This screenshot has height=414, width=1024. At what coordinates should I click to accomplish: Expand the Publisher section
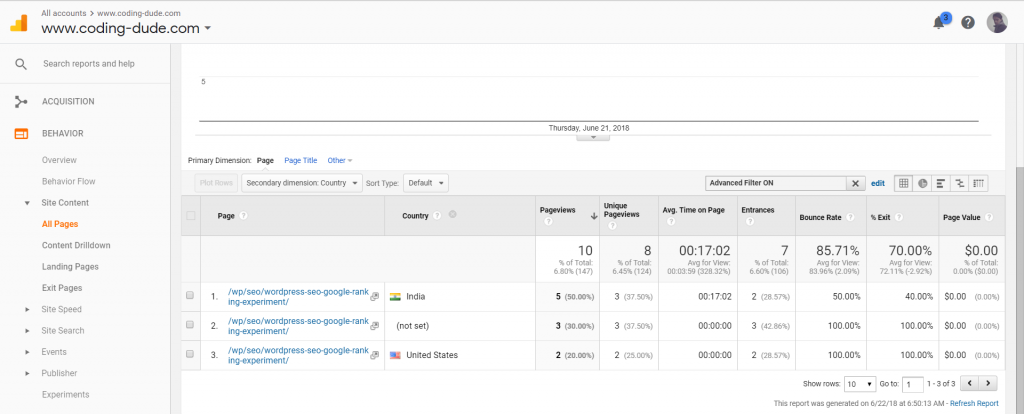pos(27,374)
